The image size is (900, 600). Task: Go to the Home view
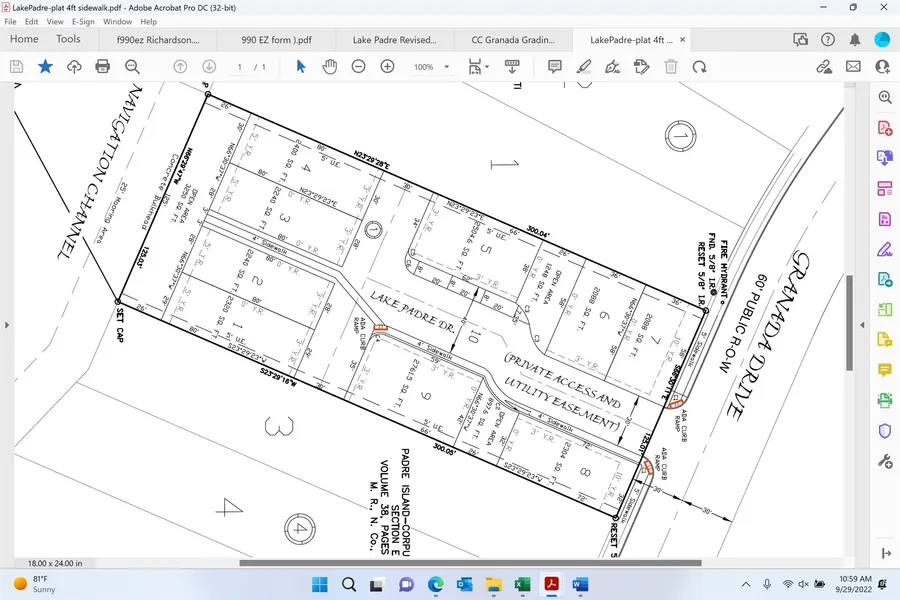point(24,39)
